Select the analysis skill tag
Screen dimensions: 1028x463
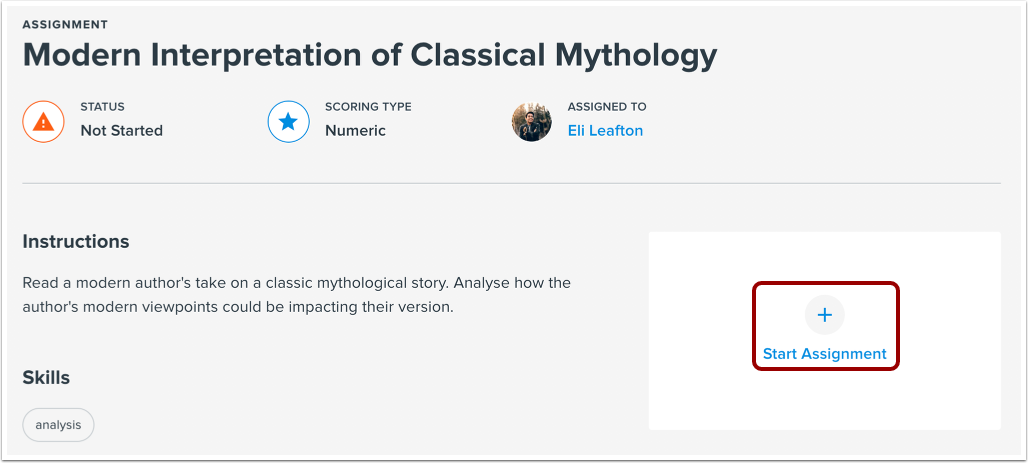58,425
